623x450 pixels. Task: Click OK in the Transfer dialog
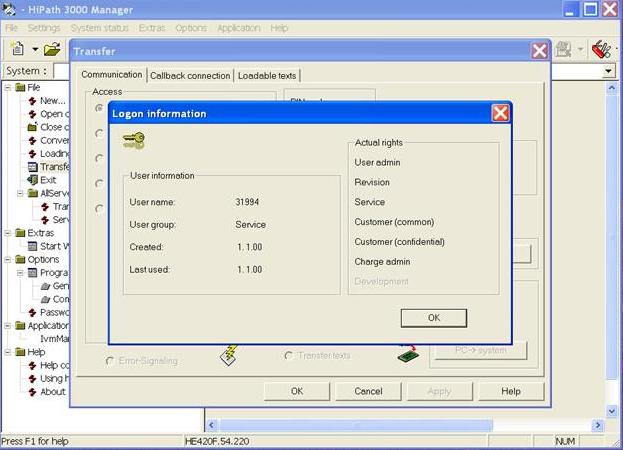(x=297, y=391)
